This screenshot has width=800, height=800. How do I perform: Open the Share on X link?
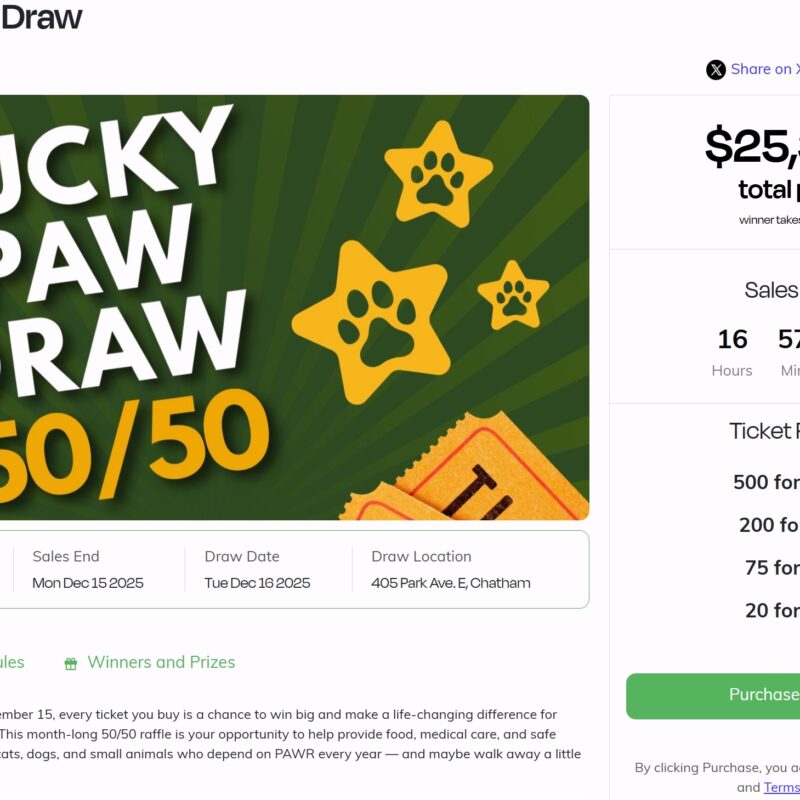[x=764, y=69]
